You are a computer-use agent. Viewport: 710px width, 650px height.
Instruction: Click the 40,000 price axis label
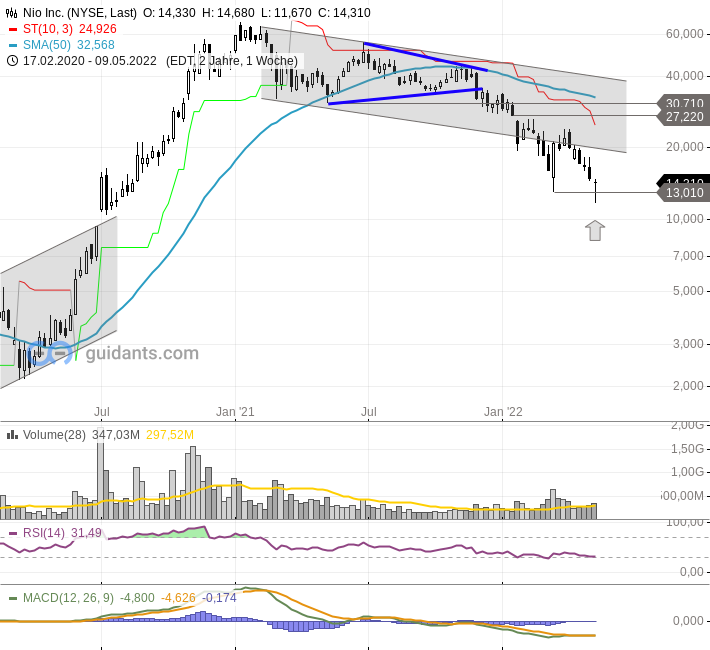(x=684, y=76)
